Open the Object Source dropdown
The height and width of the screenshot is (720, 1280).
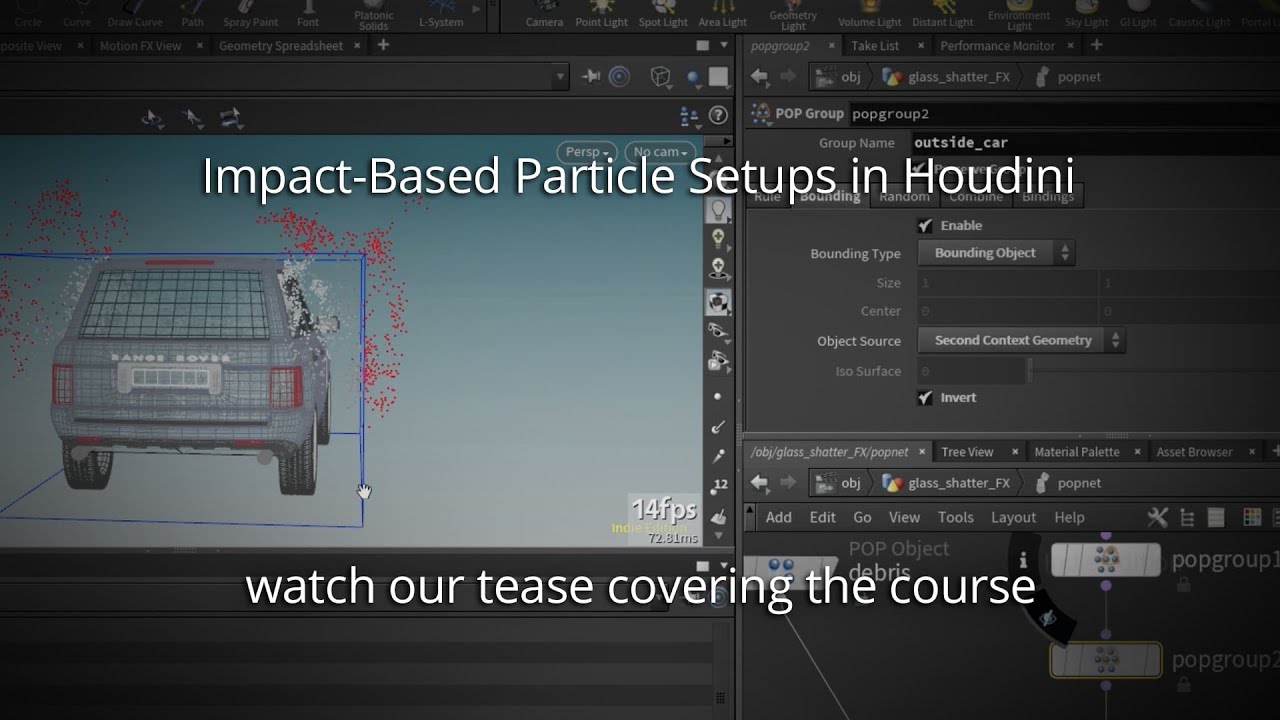click(1021, 341)
